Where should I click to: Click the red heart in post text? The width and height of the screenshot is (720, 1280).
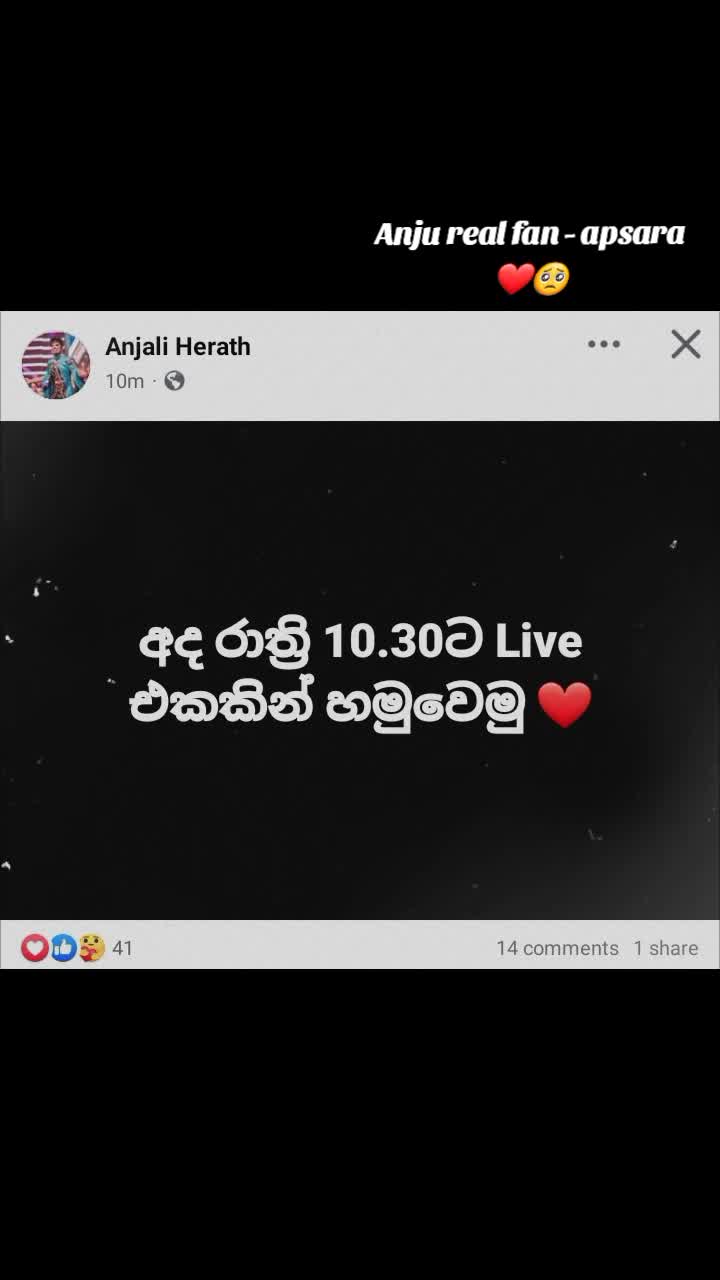pos(565,705)
